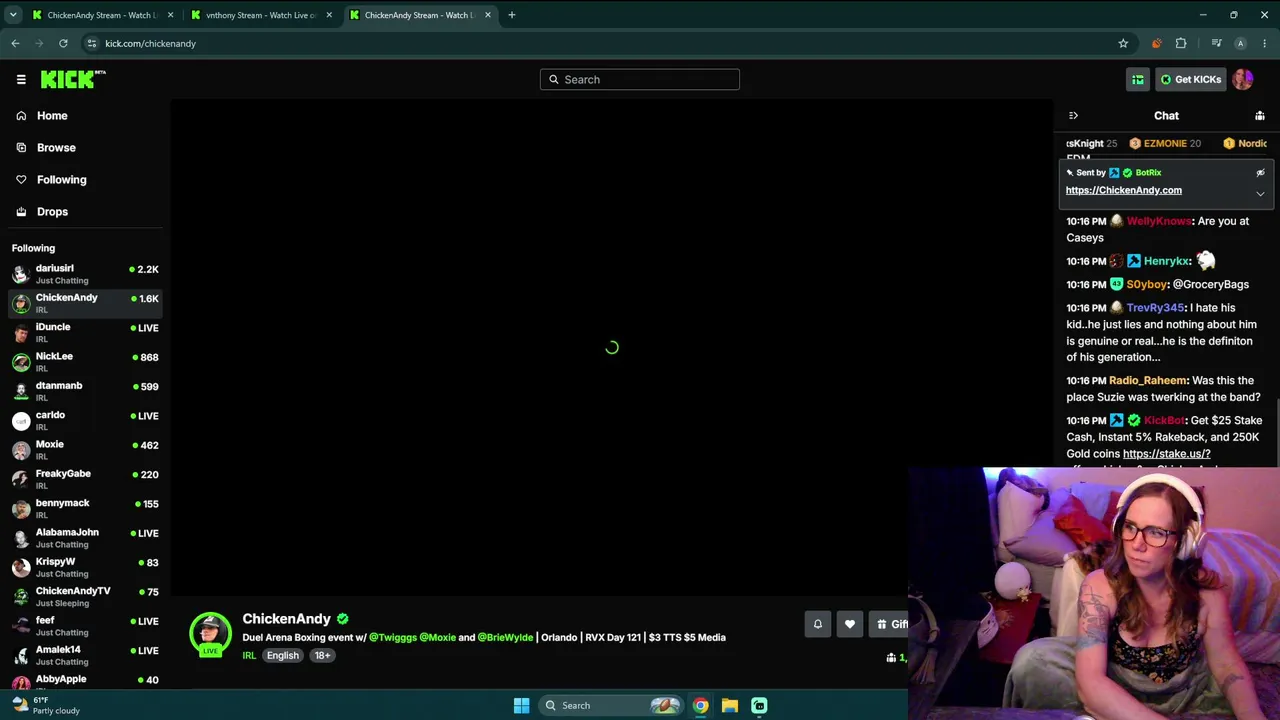The width and height of the screenshot is (1280, 720).
Task: Open the media control icon in toolbar
Action: click(x=1216, y=44)
